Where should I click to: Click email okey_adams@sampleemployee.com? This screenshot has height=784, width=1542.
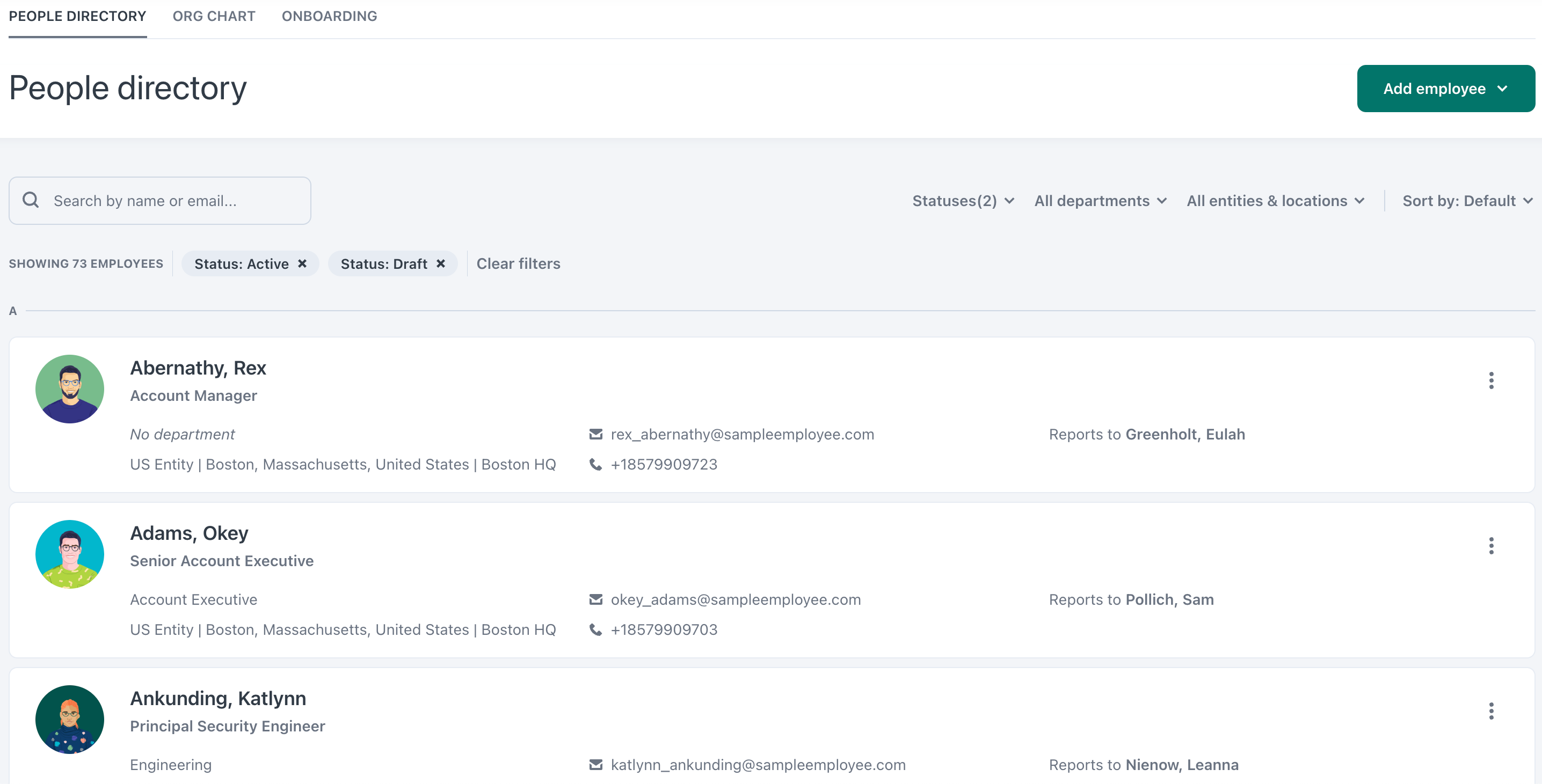(x=736, y=599)
